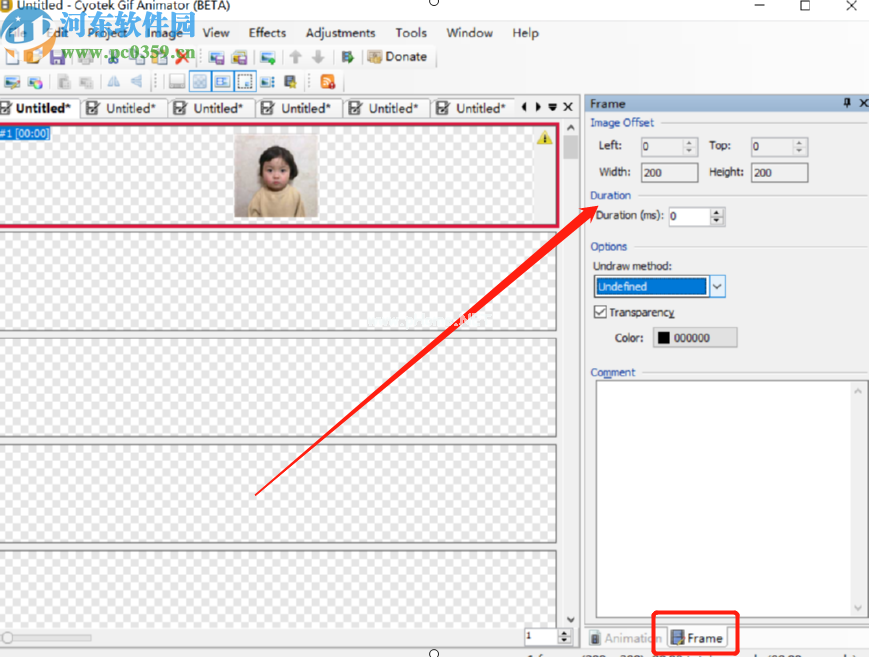Click the orange RSS feed icon
869x657 pixels.
point(327,82)
